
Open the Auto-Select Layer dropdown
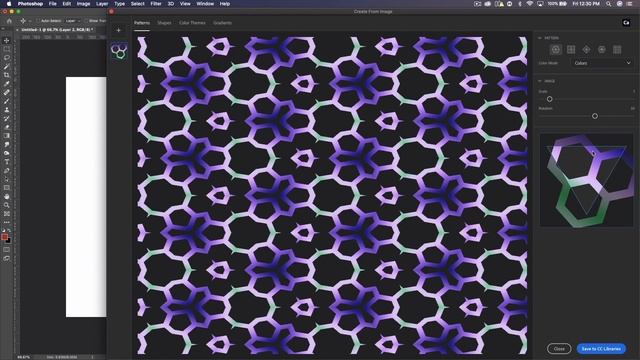coord(73,20)
